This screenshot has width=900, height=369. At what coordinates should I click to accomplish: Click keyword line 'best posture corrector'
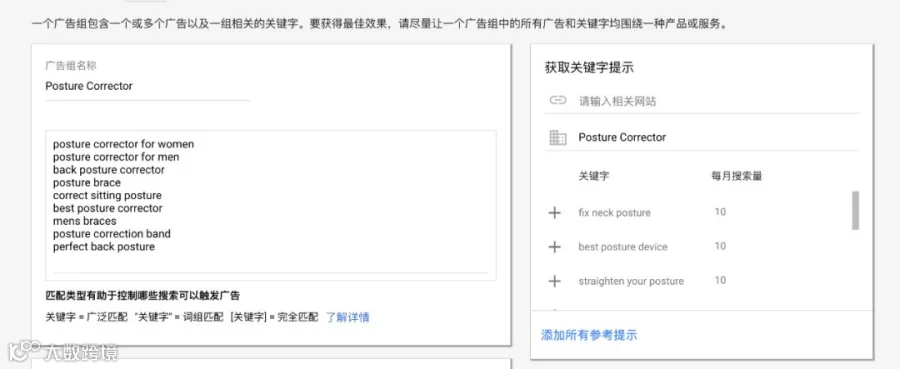[x=108, y=208]
